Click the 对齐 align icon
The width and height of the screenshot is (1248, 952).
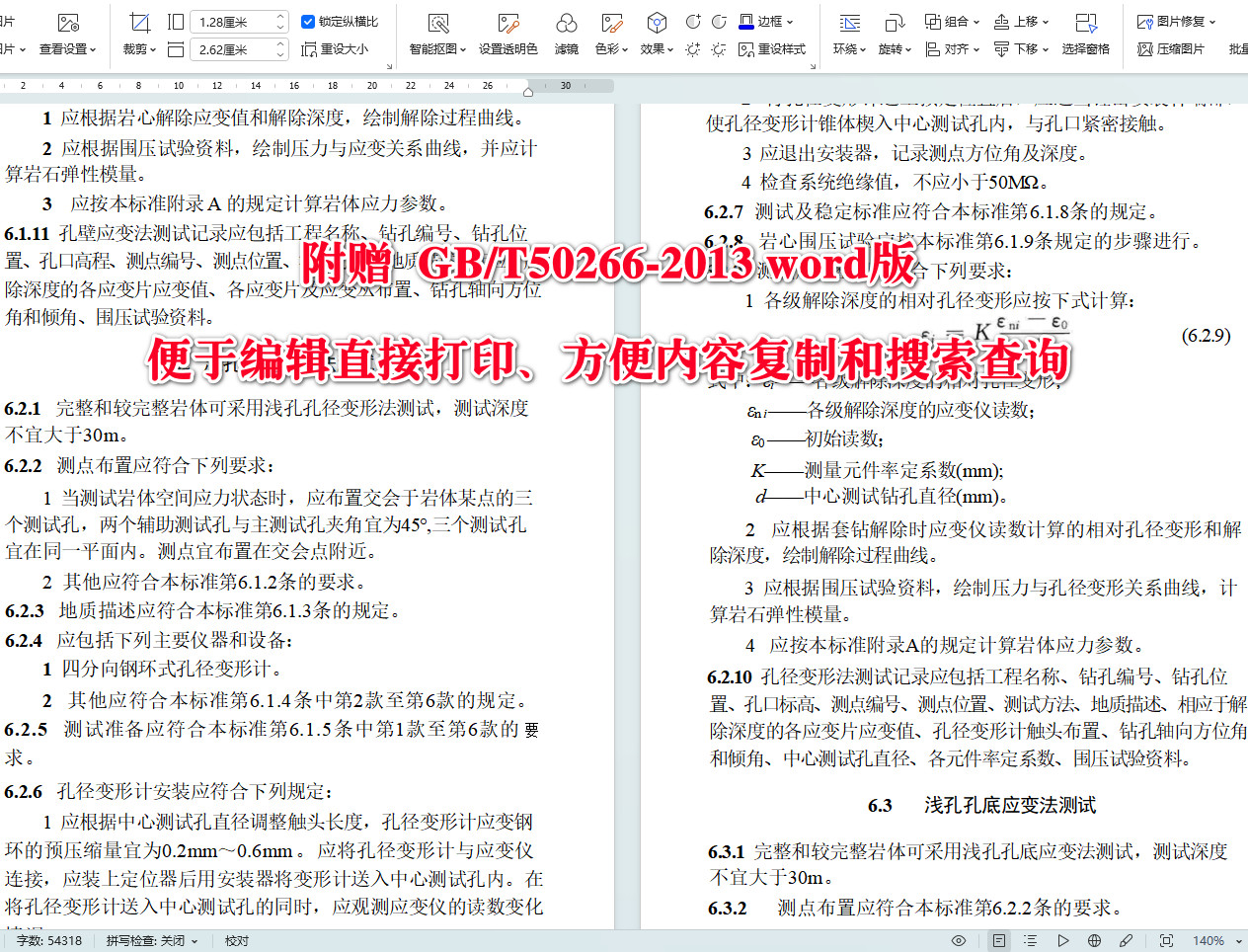point(933,48)
